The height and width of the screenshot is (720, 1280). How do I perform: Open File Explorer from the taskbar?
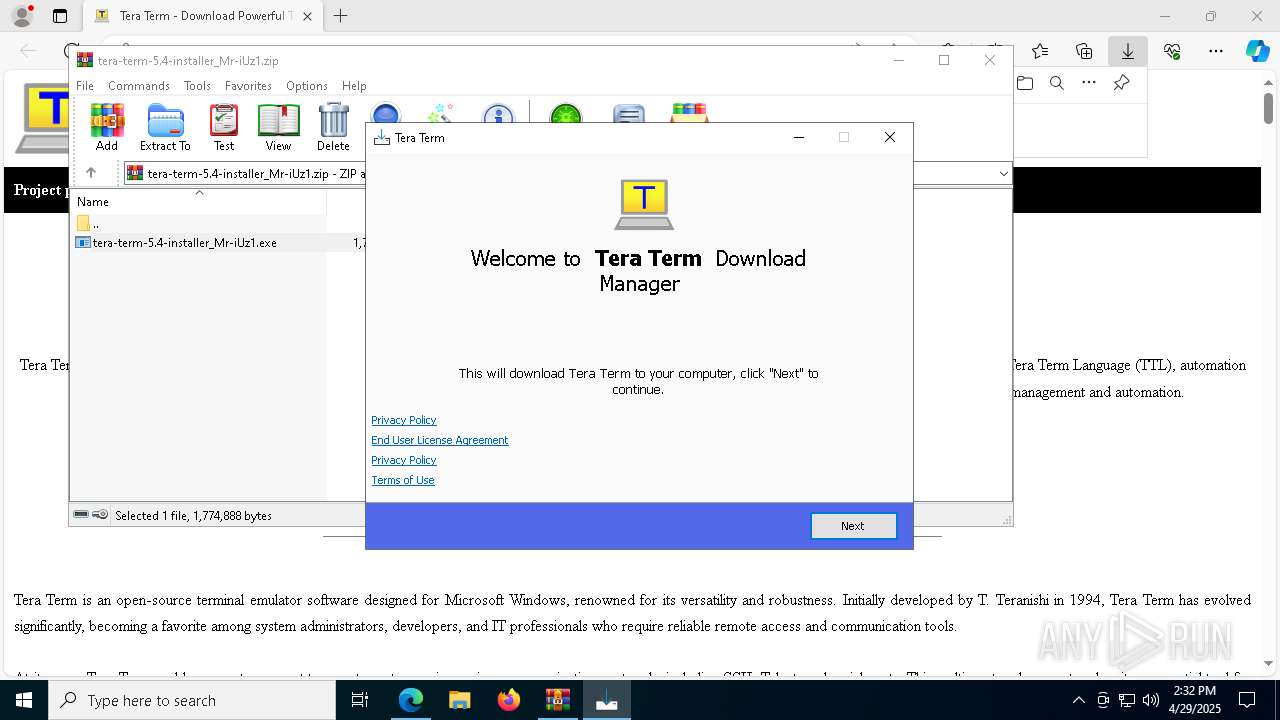point(459,700)
